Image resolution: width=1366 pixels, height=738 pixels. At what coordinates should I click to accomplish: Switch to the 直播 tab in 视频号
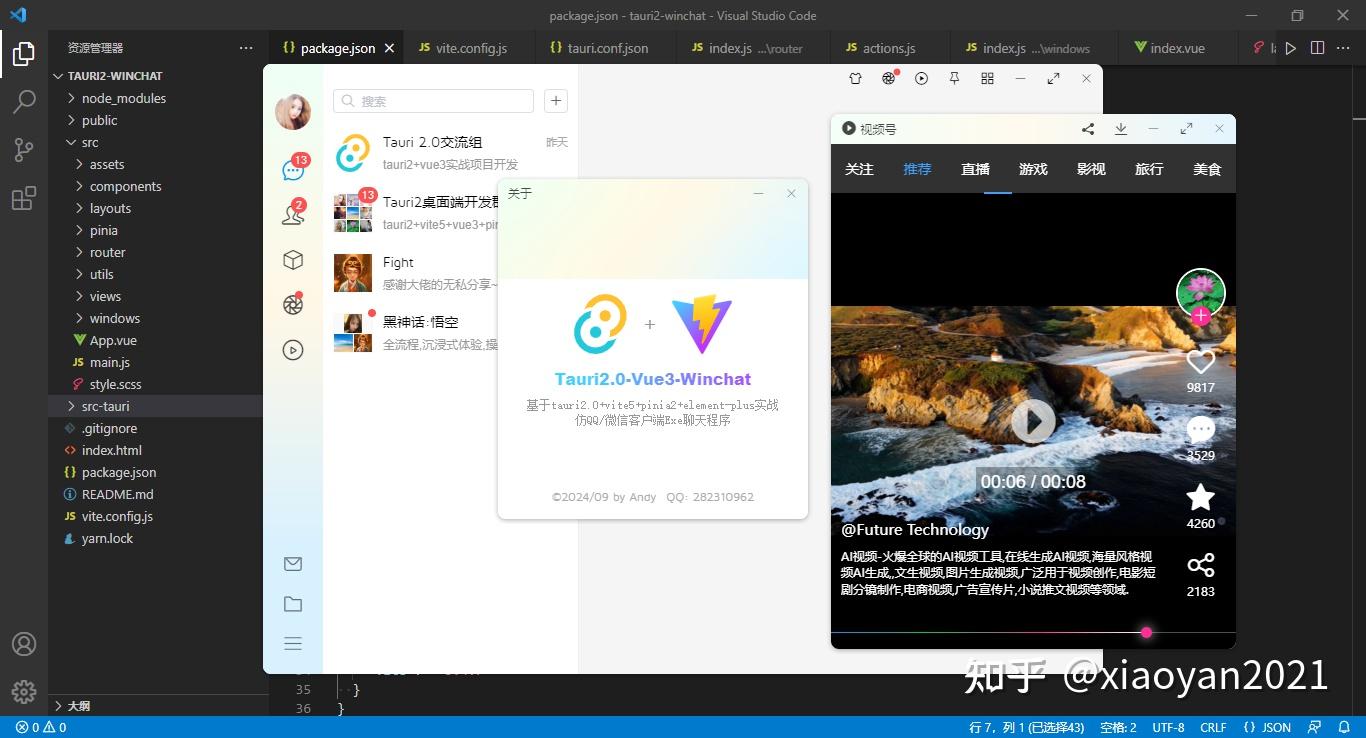(974, 169)
